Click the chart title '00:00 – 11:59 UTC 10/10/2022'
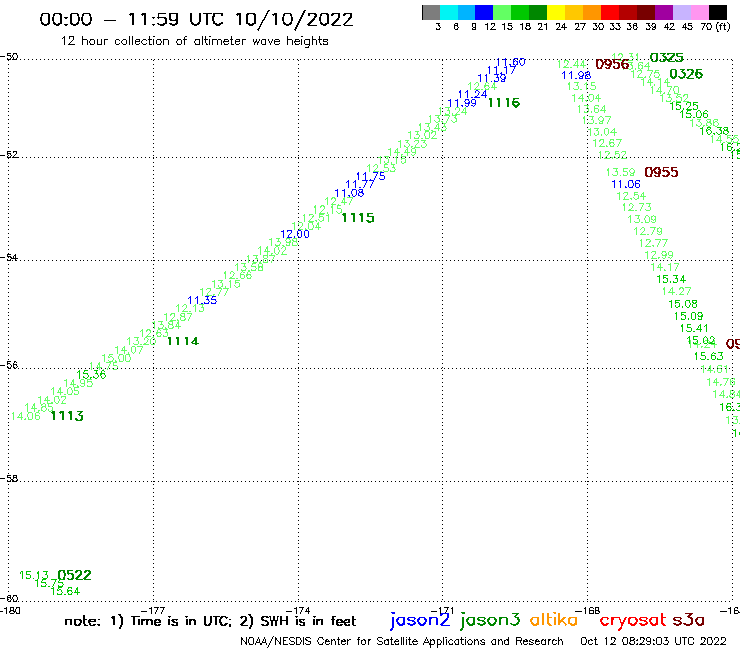Screen dimensions: 740x650 (x=196, y=19)
